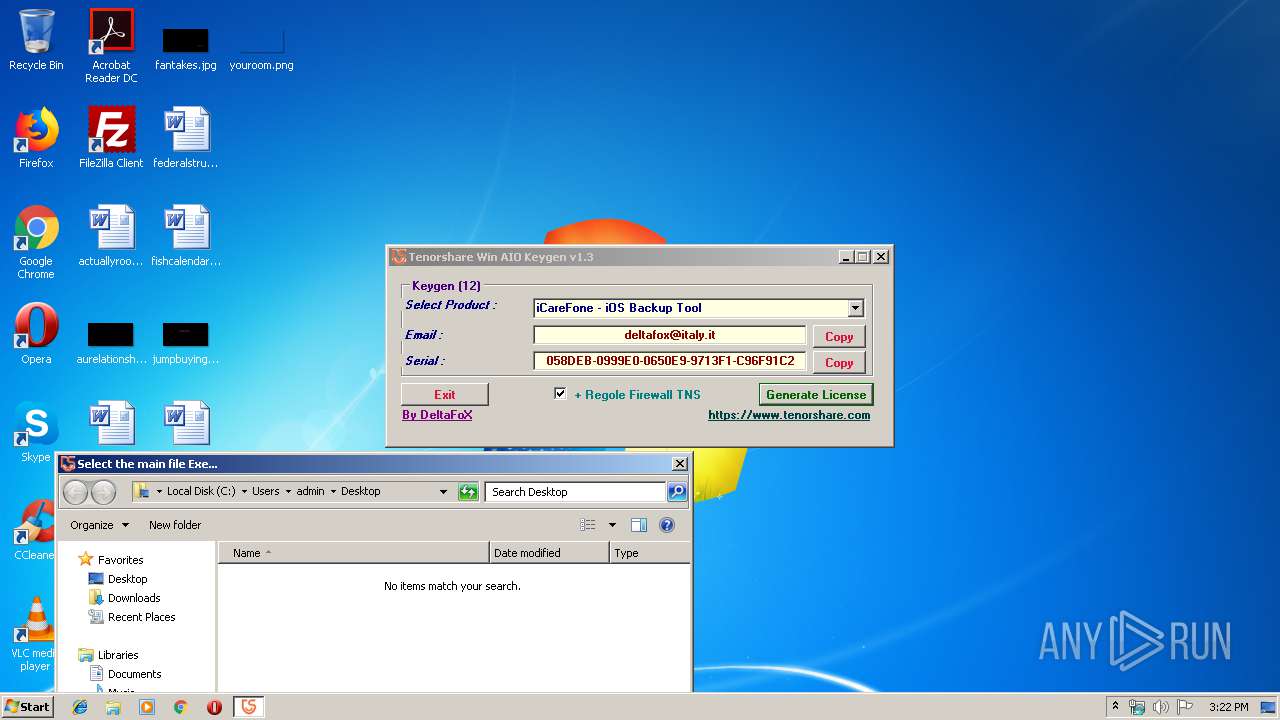Open Internet Explorer in taskbar
Image resolution: width=1280 pixels, height=720 pixels.
[x=80, y=707]
